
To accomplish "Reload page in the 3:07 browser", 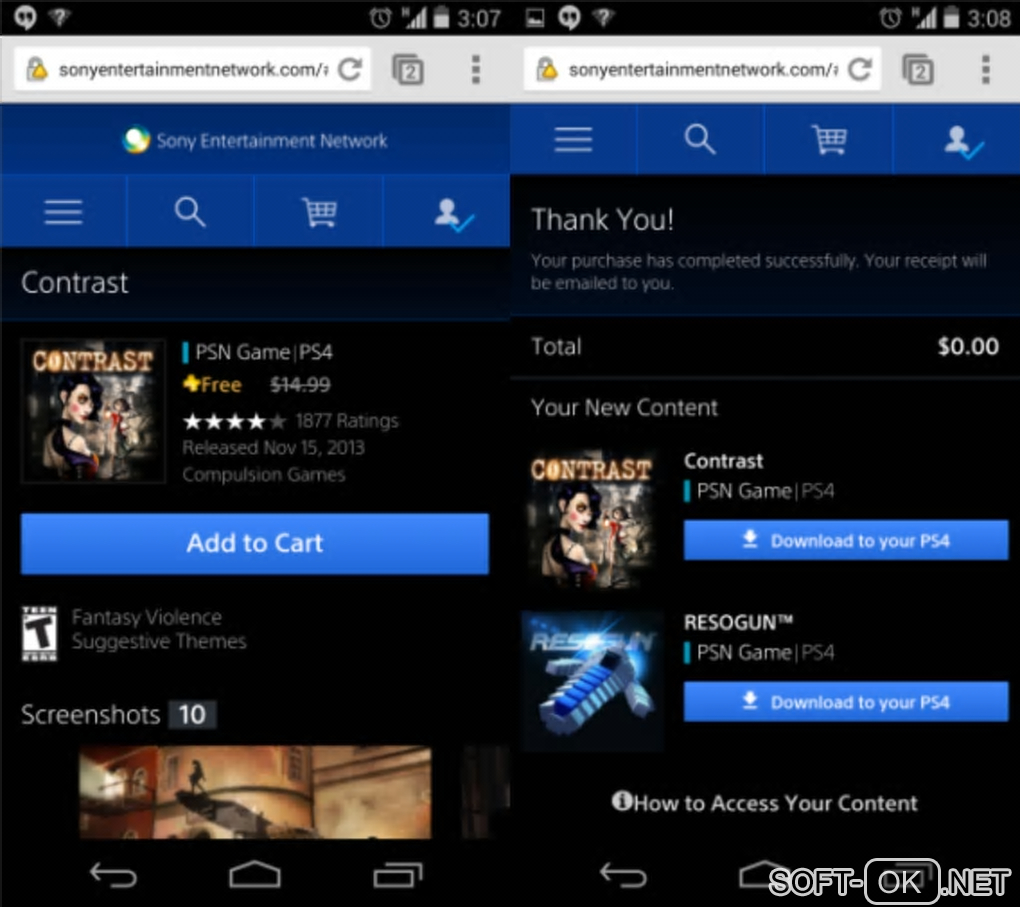I will 350,69.
